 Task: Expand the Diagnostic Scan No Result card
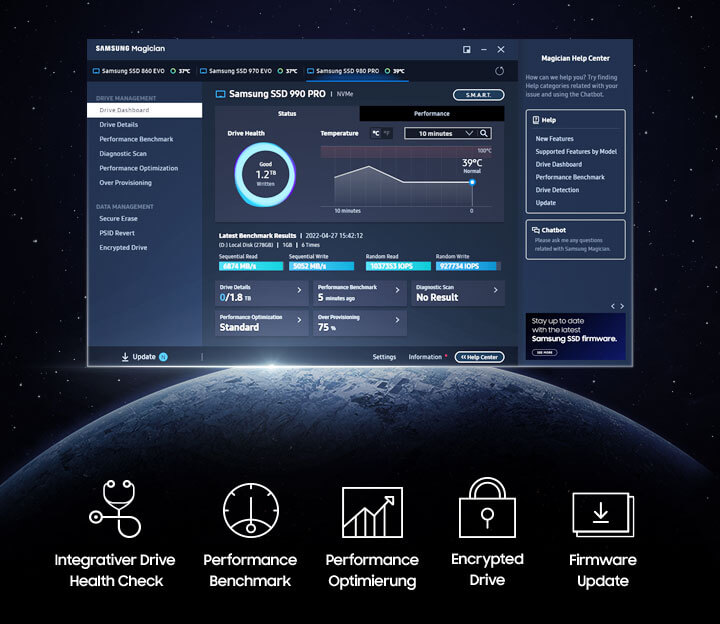coord(495,291)
